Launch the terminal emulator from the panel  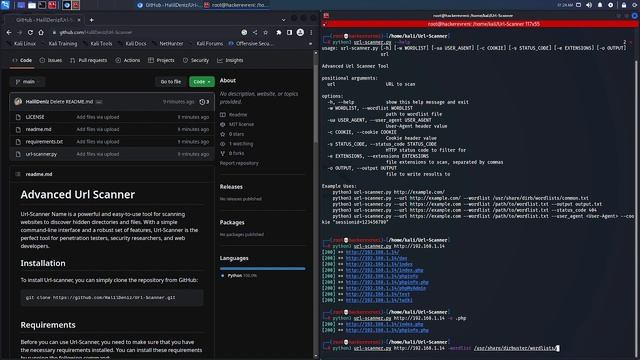(x=42, y=5)
